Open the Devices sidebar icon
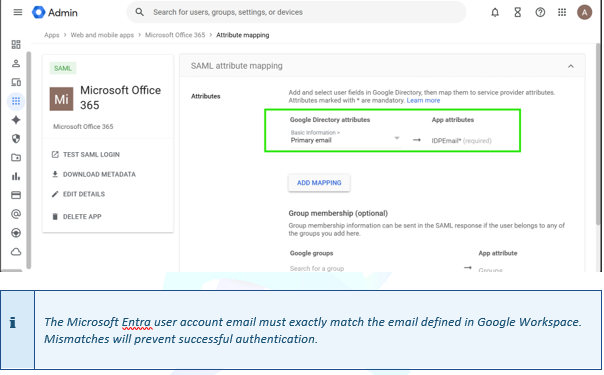The width and height of the screenshot is (604, 375). [x=16, y=82]
